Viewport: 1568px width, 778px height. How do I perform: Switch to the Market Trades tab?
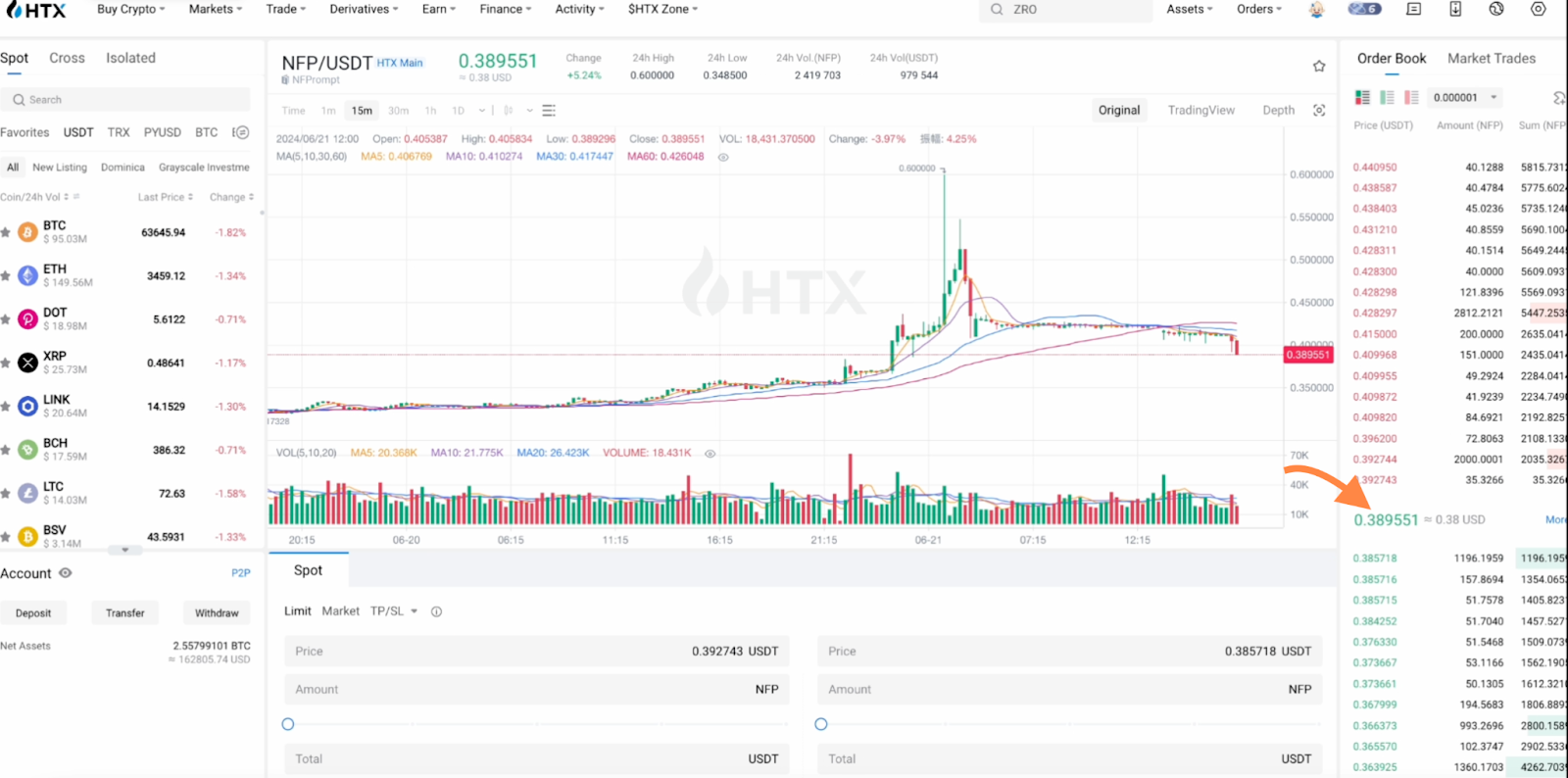click(x=1492, y=59)
